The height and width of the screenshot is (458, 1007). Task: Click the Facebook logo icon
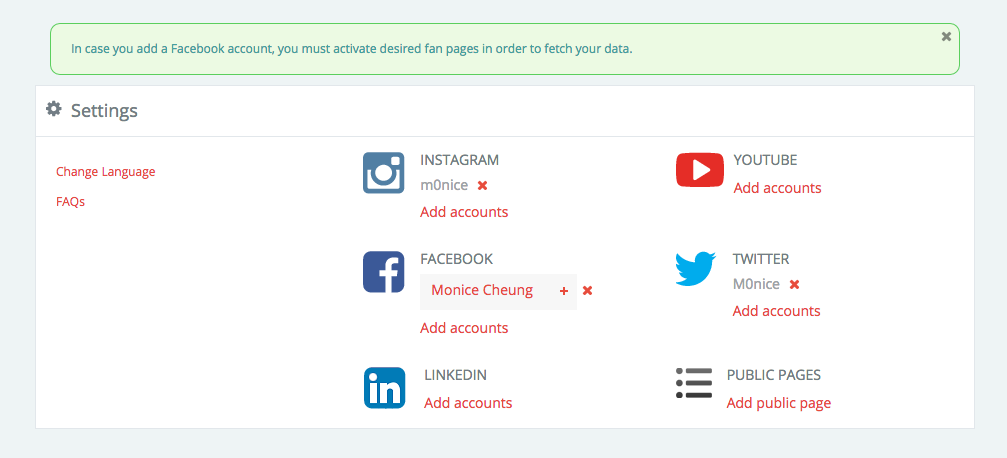coord(383,272)
